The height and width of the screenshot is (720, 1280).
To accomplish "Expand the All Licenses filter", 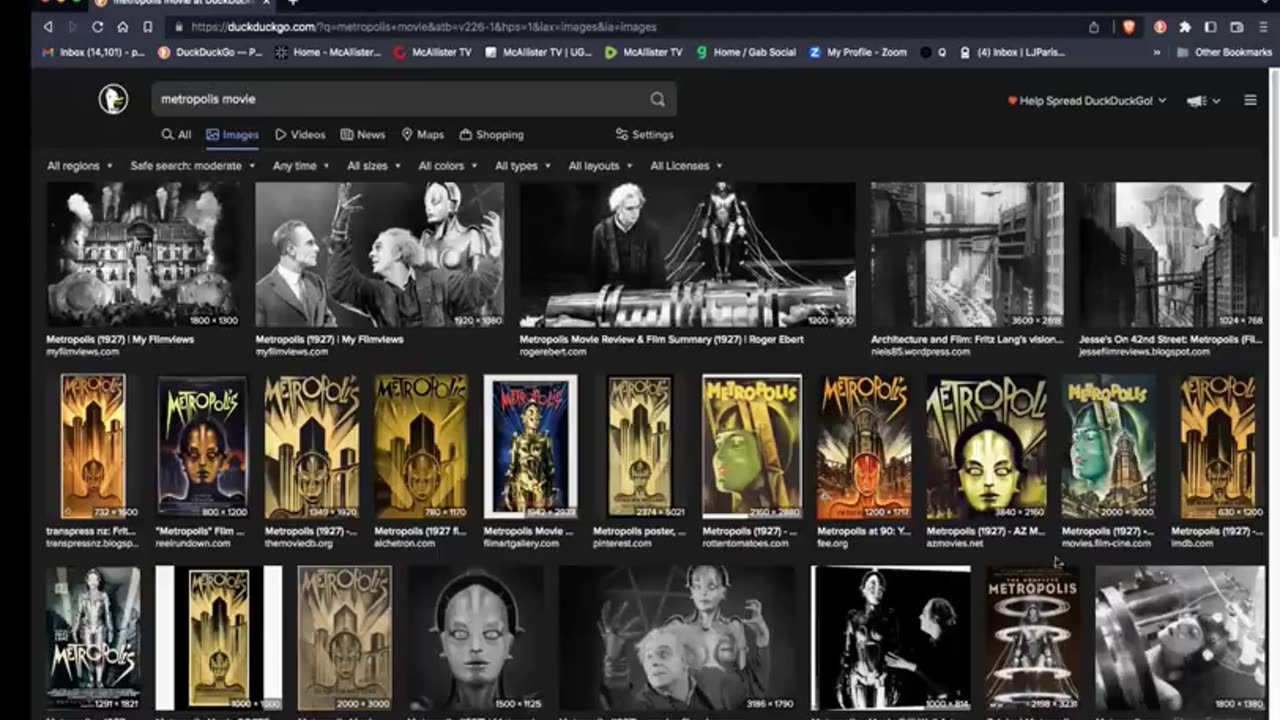I will 686,166.
